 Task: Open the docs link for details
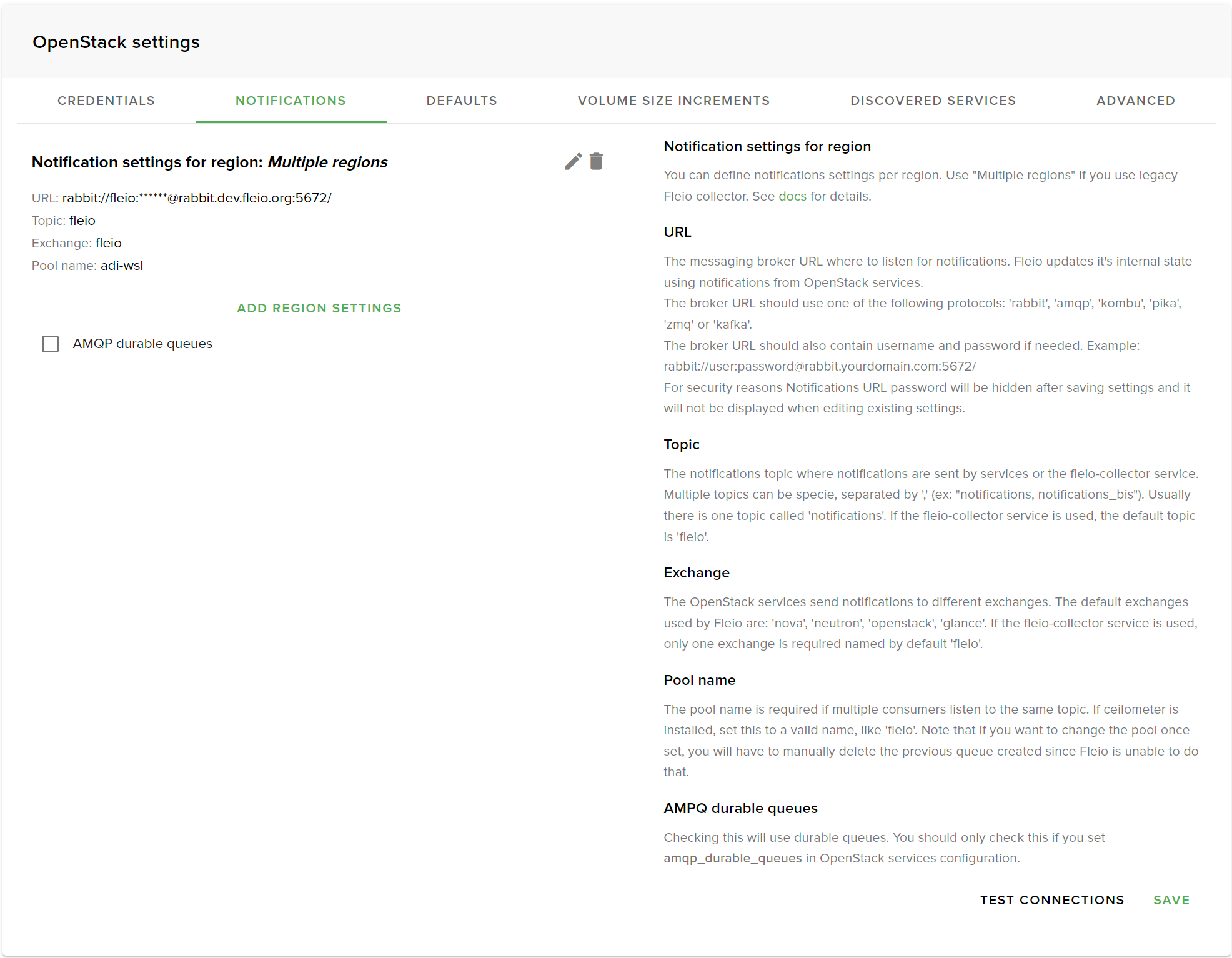pos(792,196)
